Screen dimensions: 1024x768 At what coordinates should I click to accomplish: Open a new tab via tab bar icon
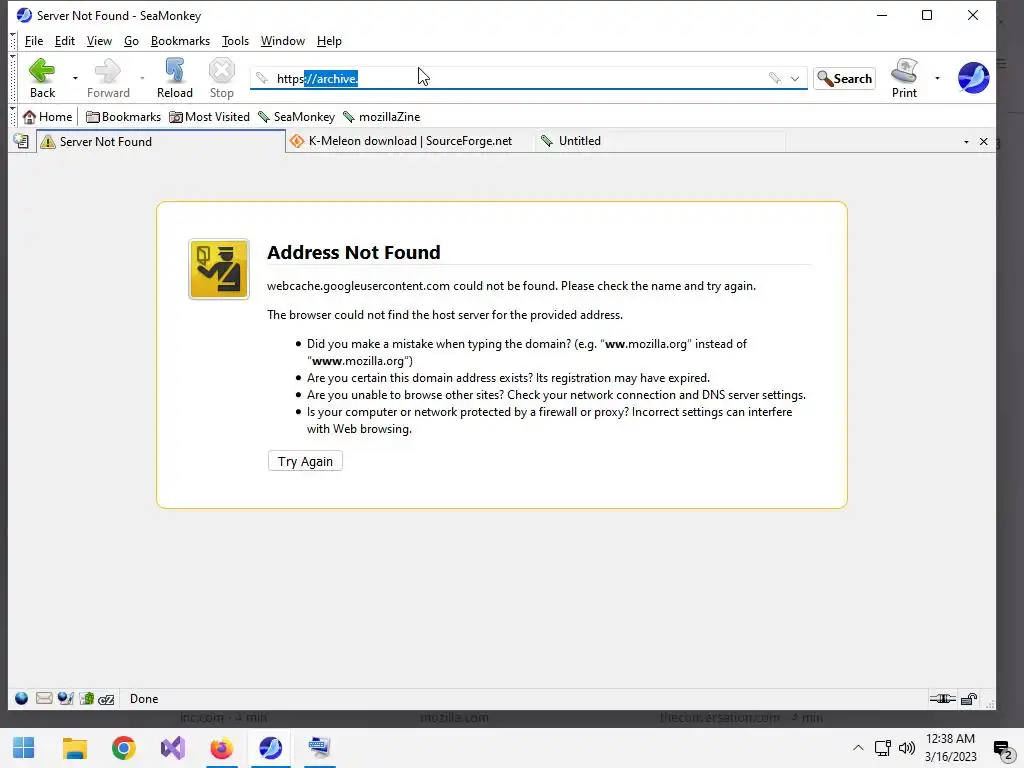click(x=21, y=141)
